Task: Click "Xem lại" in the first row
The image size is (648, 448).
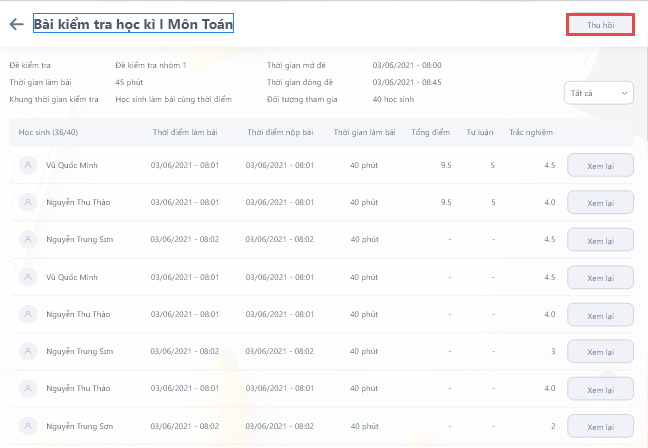Action: click(x=600, y=165)
